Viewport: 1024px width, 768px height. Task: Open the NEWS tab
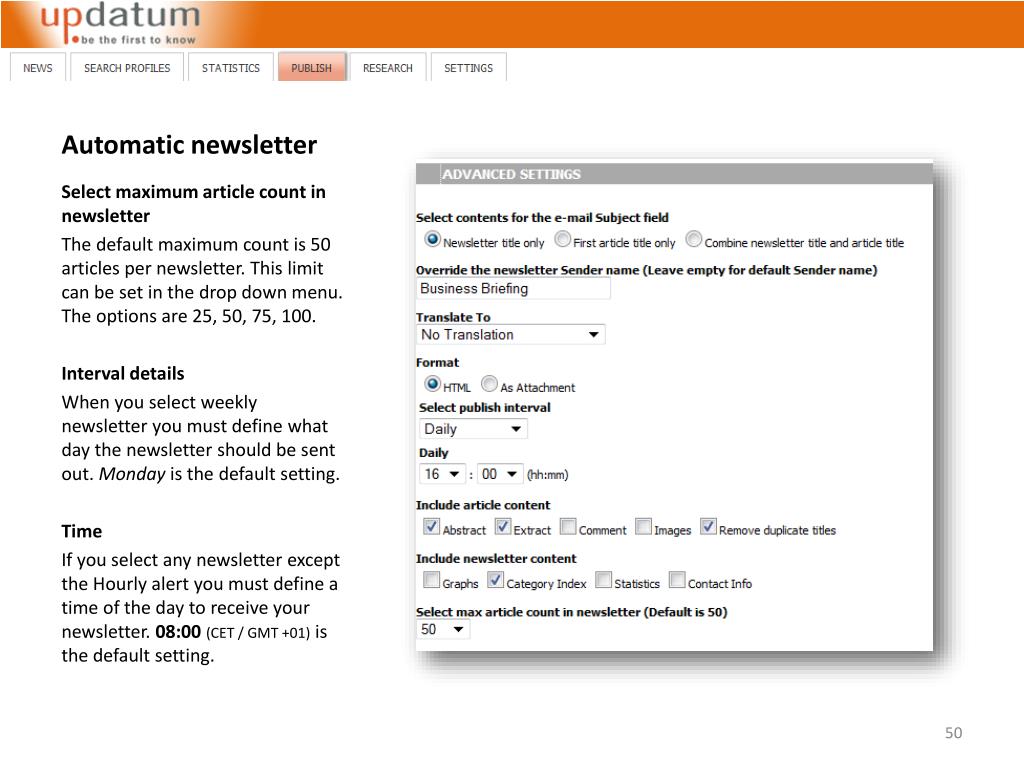point(38,67)
